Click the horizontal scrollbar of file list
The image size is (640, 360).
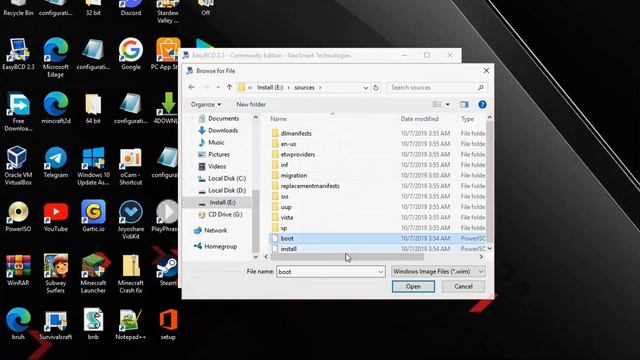[347, 257]
